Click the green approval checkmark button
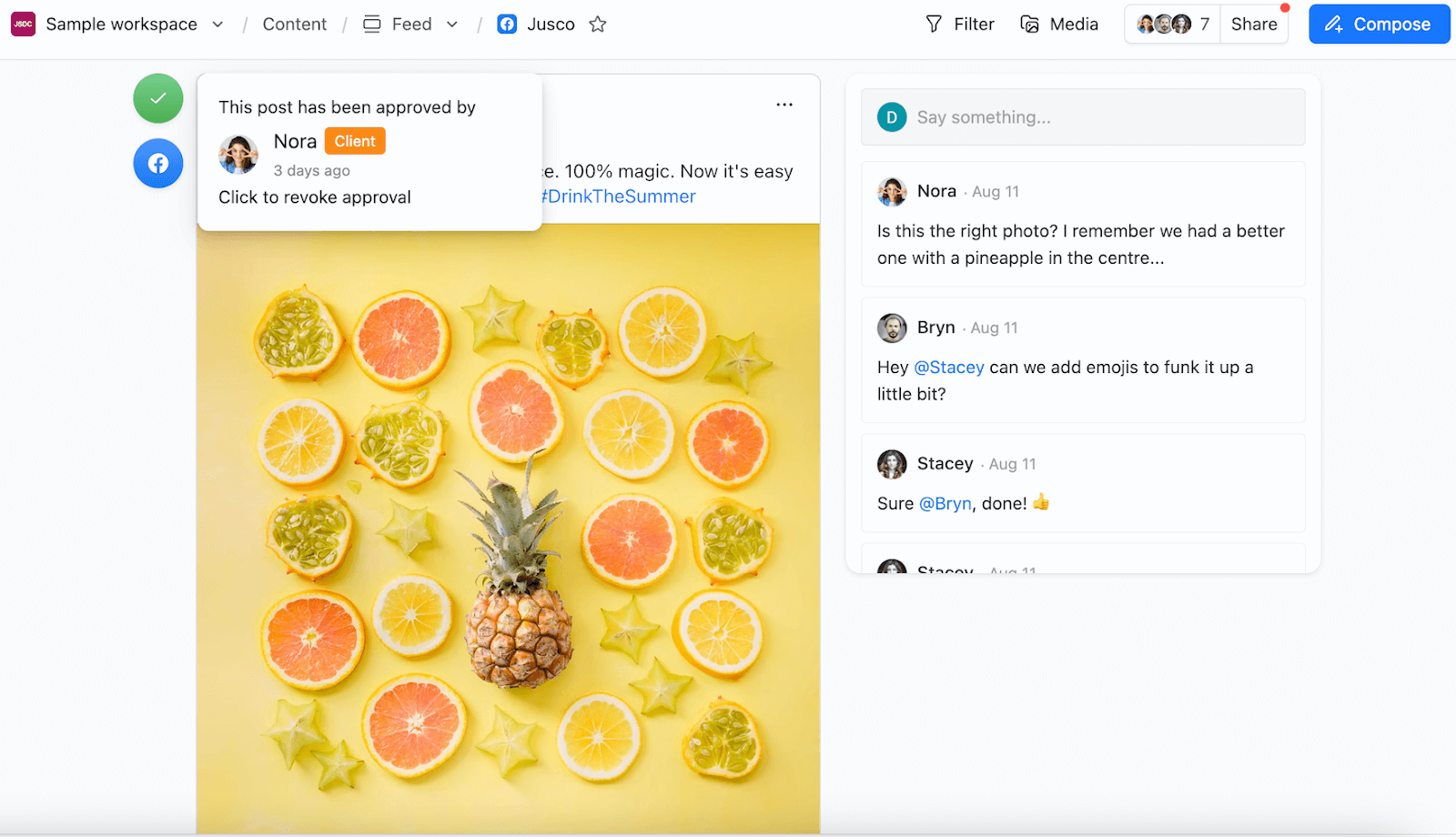 (158, 98)
